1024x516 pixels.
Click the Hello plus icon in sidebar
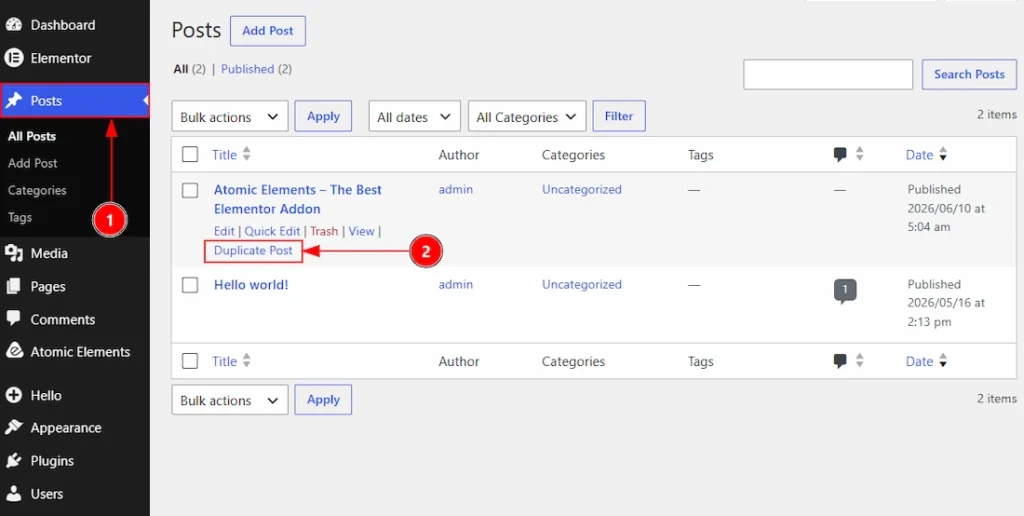pos(14,395)
